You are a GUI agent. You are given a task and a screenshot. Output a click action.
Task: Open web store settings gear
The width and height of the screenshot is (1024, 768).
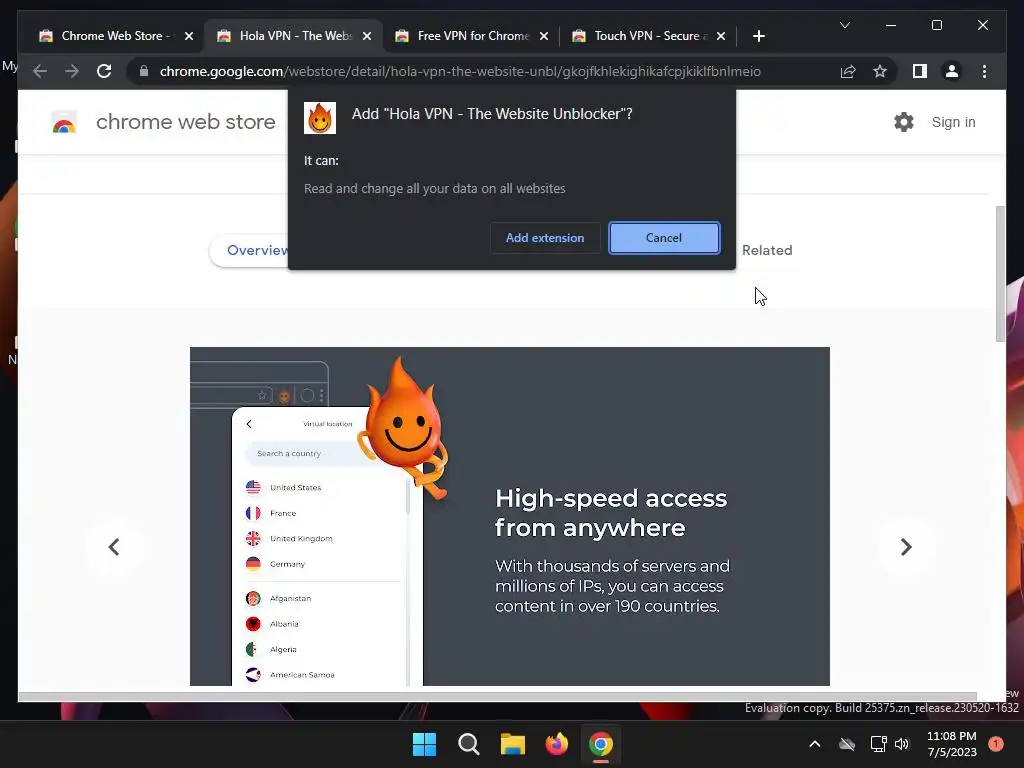(904, 122)
